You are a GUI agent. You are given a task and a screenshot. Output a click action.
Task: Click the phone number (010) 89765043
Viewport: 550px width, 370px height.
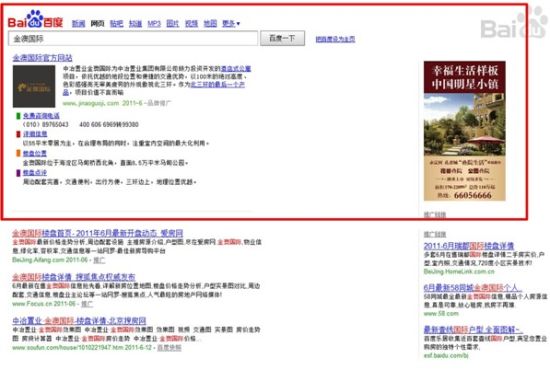click(46, 125)
